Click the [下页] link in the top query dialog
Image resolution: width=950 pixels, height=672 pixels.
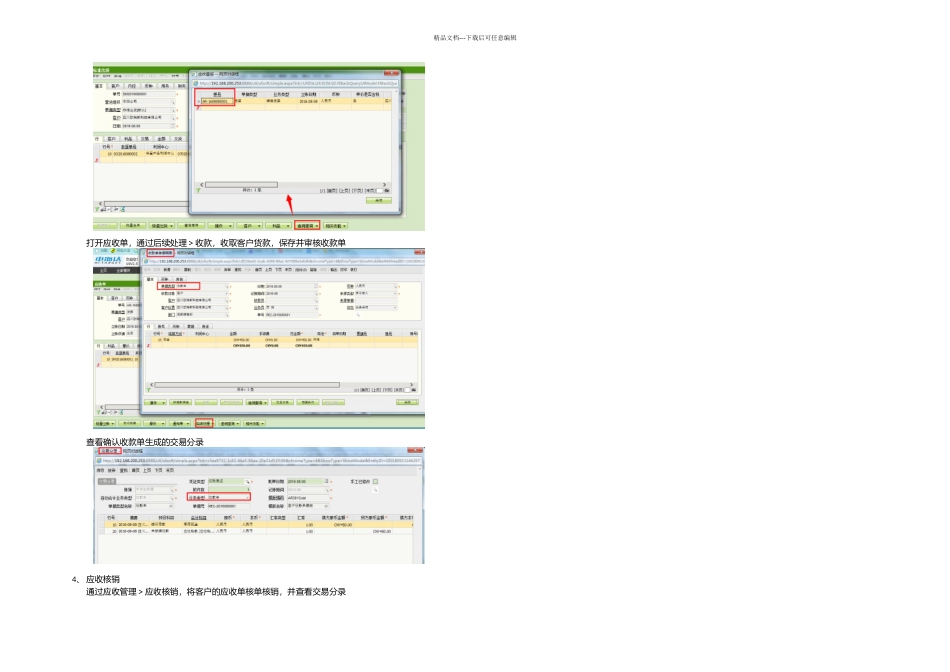point(357,190)
